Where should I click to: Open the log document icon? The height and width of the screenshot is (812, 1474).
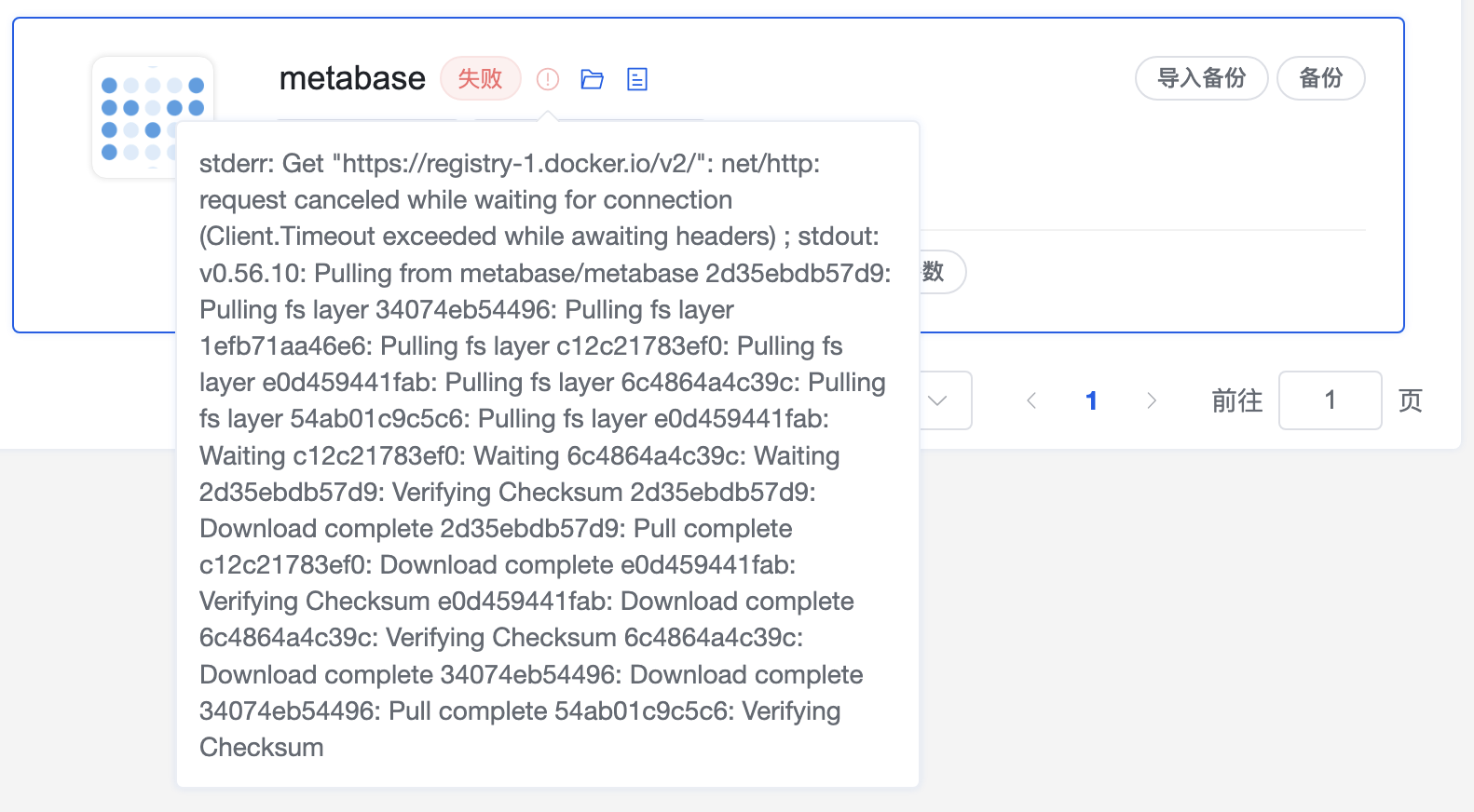click(637, 79)
